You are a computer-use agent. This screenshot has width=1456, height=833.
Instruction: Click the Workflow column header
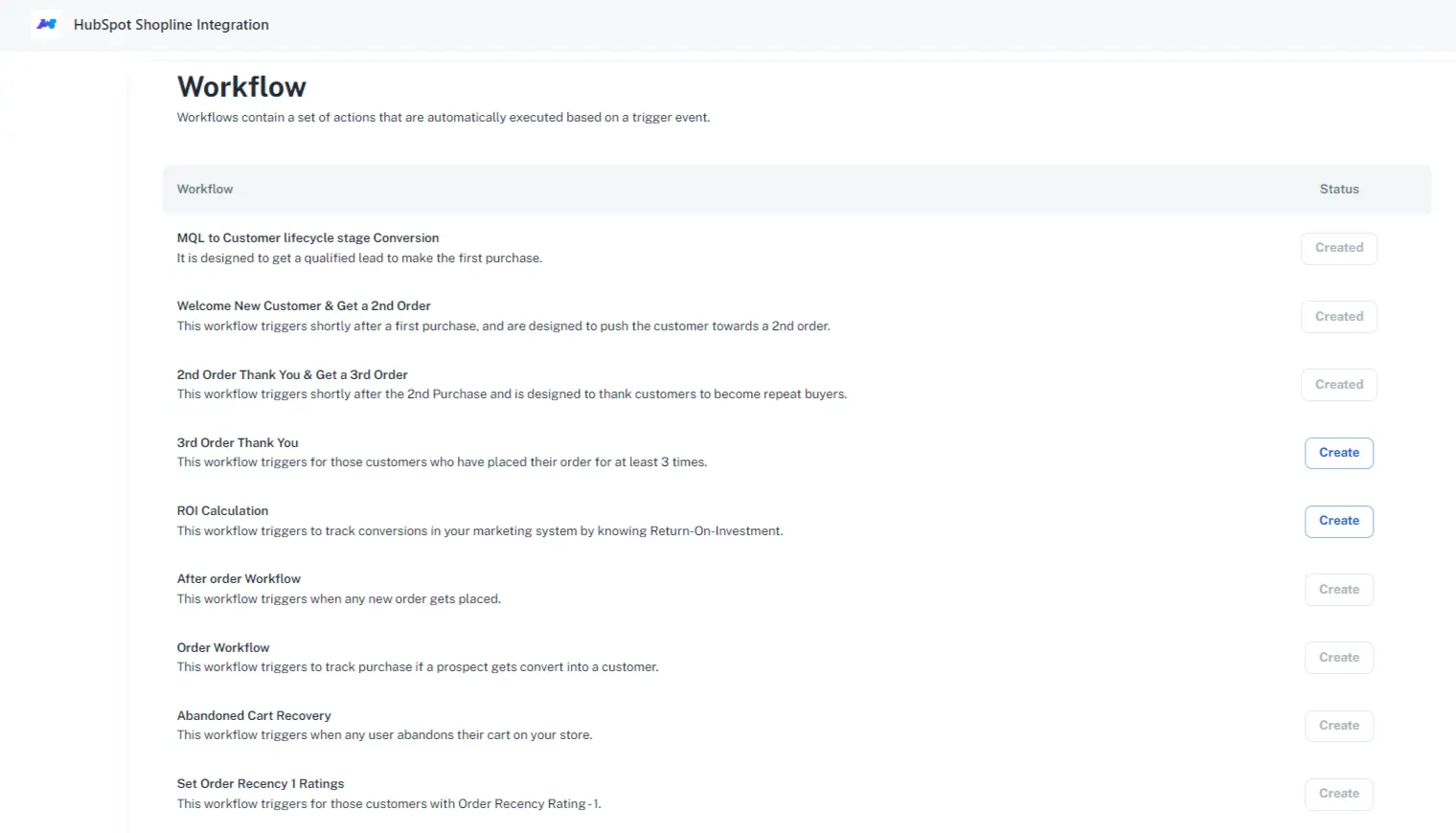(x=204, y=189)
